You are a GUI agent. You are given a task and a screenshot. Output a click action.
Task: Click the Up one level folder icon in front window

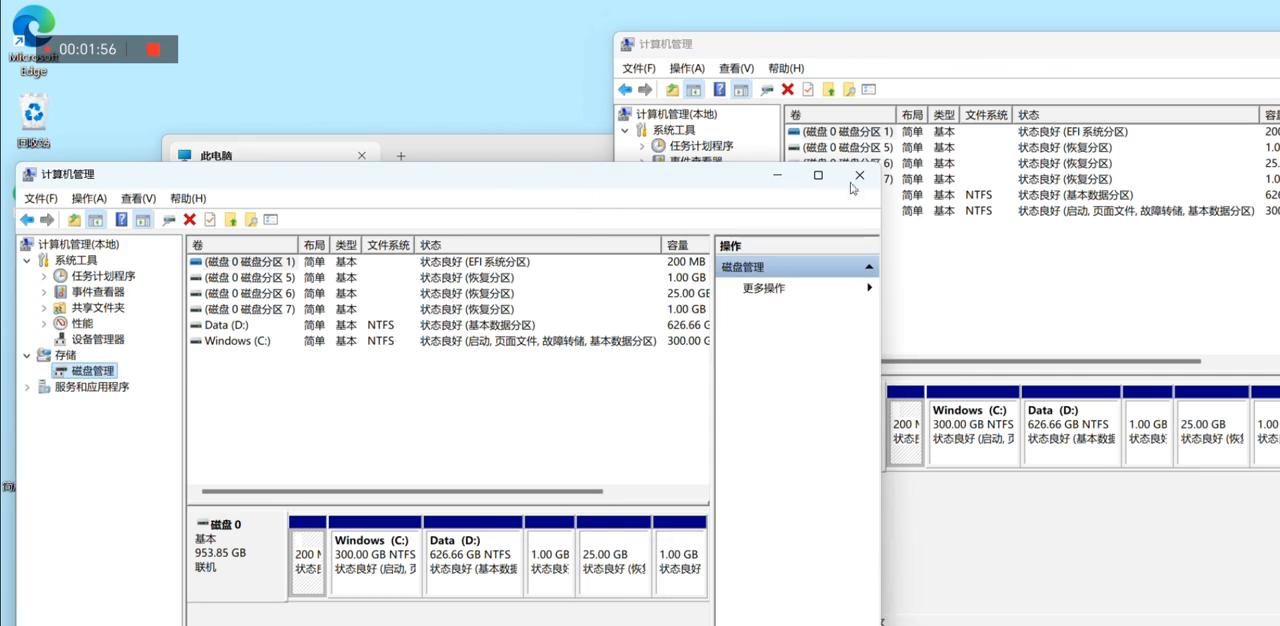coord(74,220)
